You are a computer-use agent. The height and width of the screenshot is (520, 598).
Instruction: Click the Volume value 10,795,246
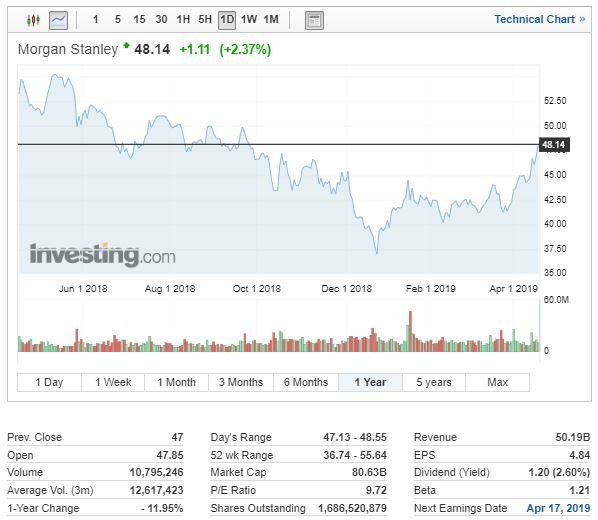coord(156,472)
